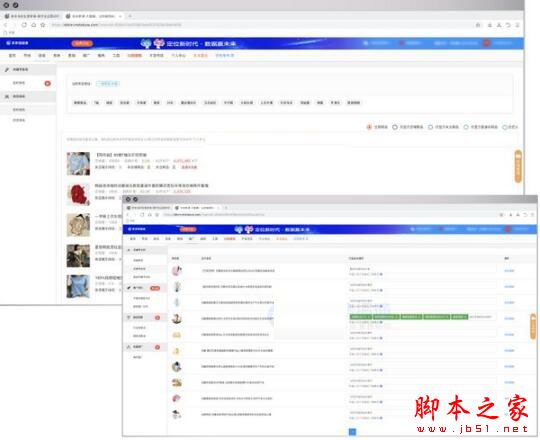Click the red circular badge in the rear window sidebar

[x=48, y=83]
